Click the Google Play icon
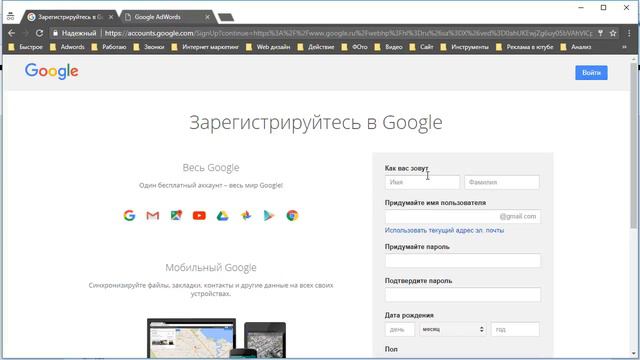 269,216
